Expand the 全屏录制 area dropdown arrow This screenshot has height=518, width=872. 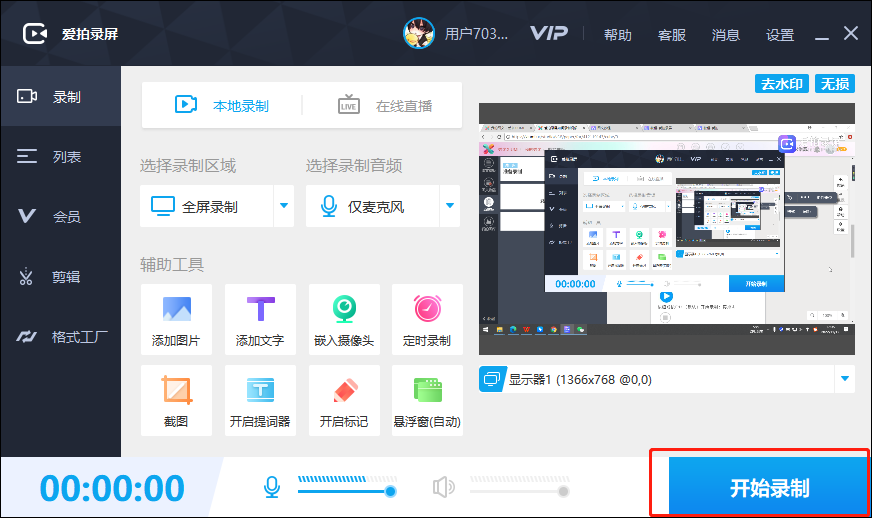click(284, 206)
